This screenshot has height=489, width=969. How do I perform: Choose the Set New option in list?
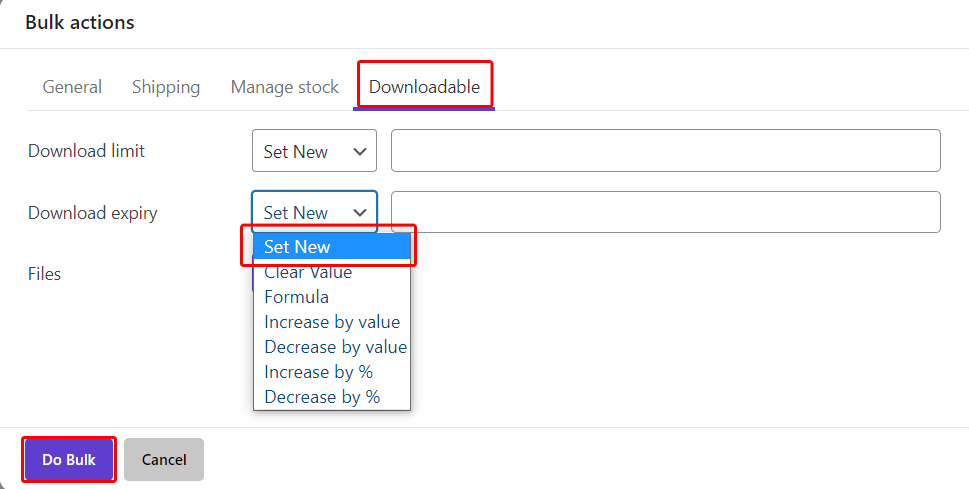[x=331, y=247]
